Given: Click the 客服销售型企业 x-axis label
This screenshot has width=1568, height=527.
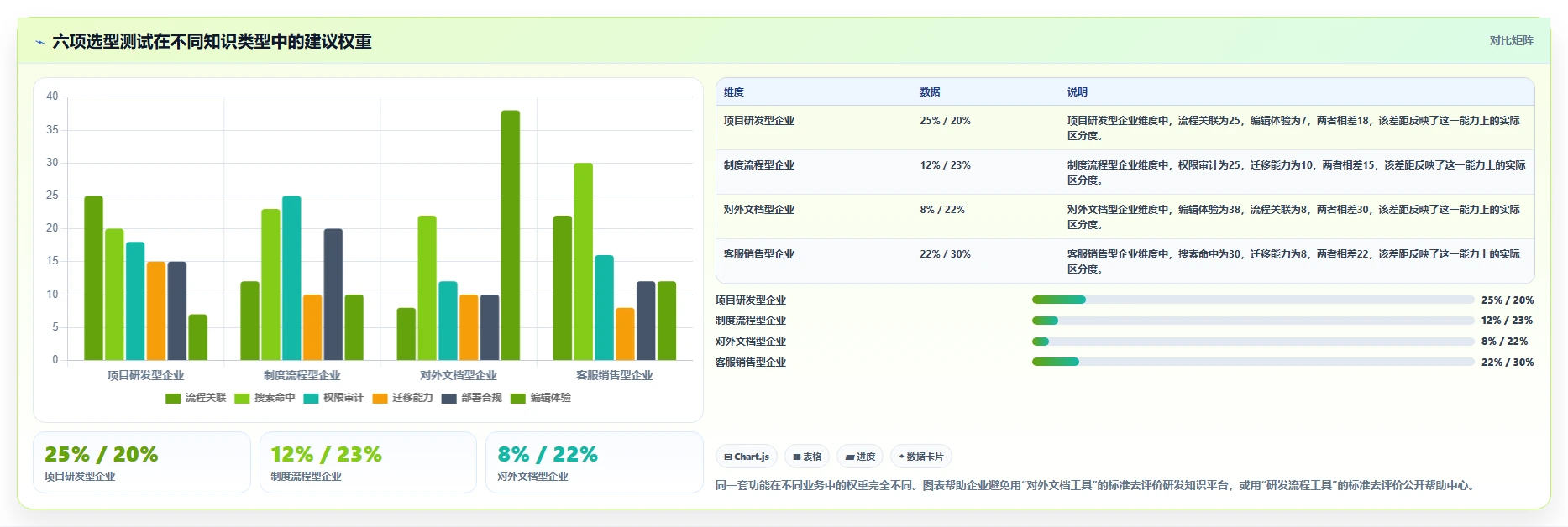Looking at the screenshot, I should [x=615, y=375].
